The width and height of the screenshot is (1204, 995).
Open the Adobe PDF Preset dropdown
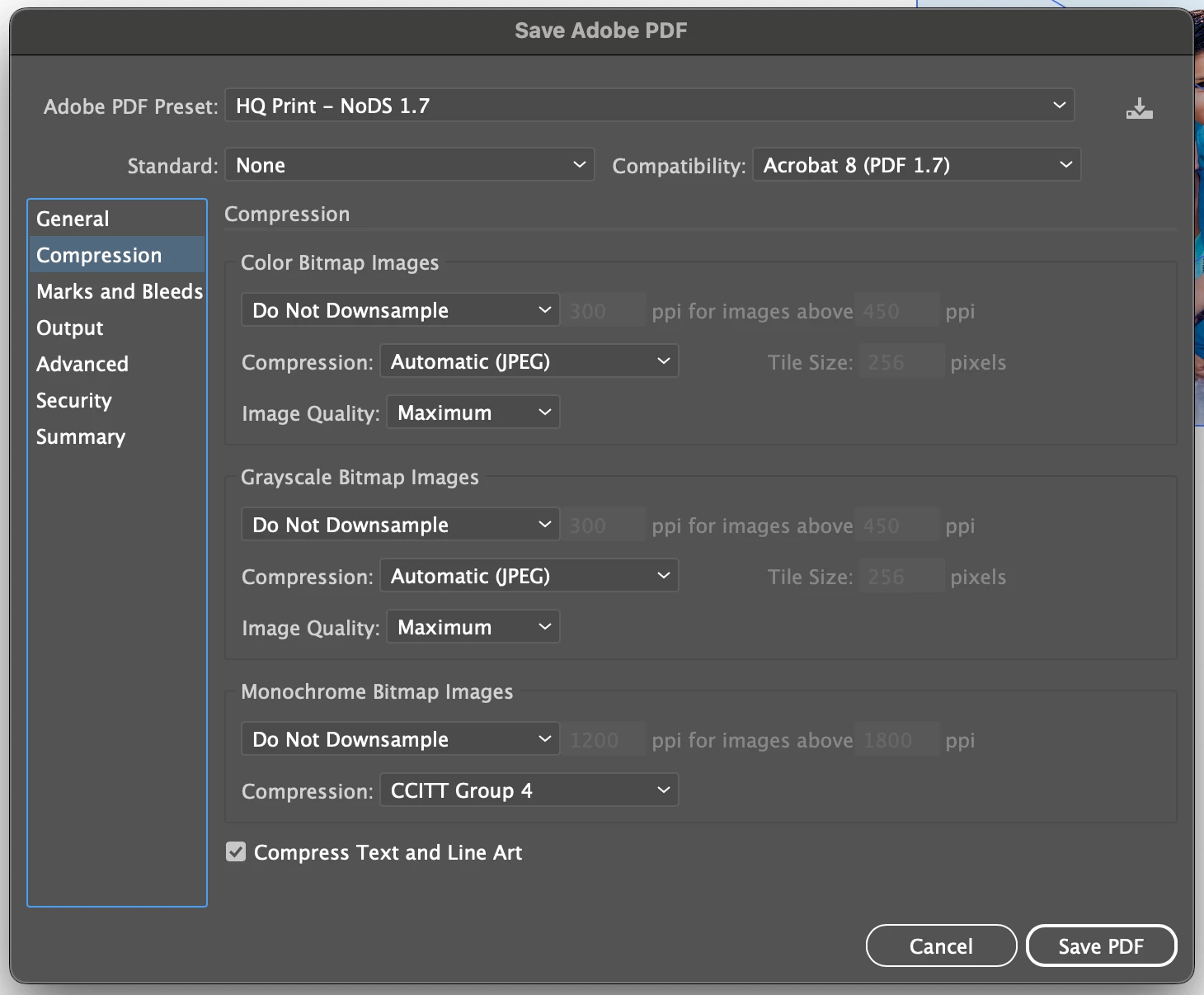click(649, 106)
